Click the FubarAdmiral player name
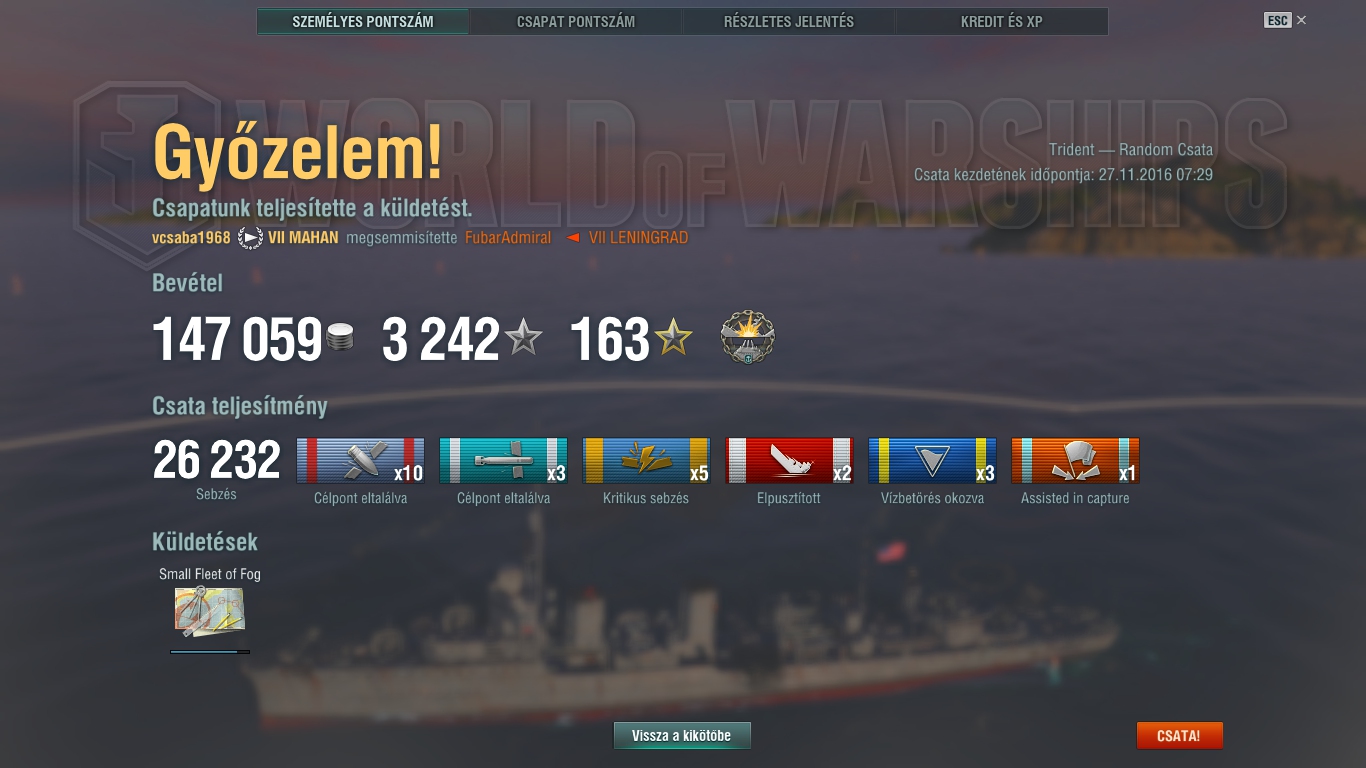The width and height of the screenshot is (1366, 768). point(508,238)
